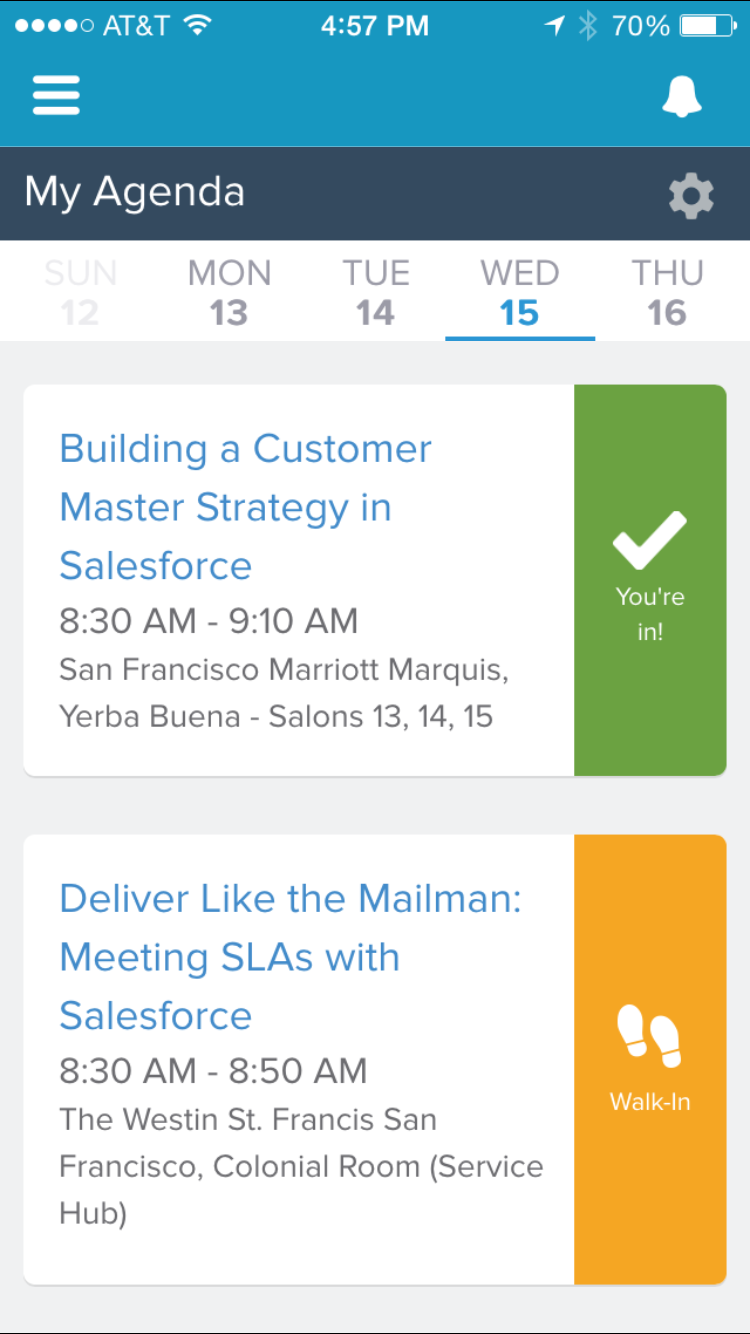Switch to TUE 14 tab
This screenshot has width=750, height=1334.
[x=376, y=292]
